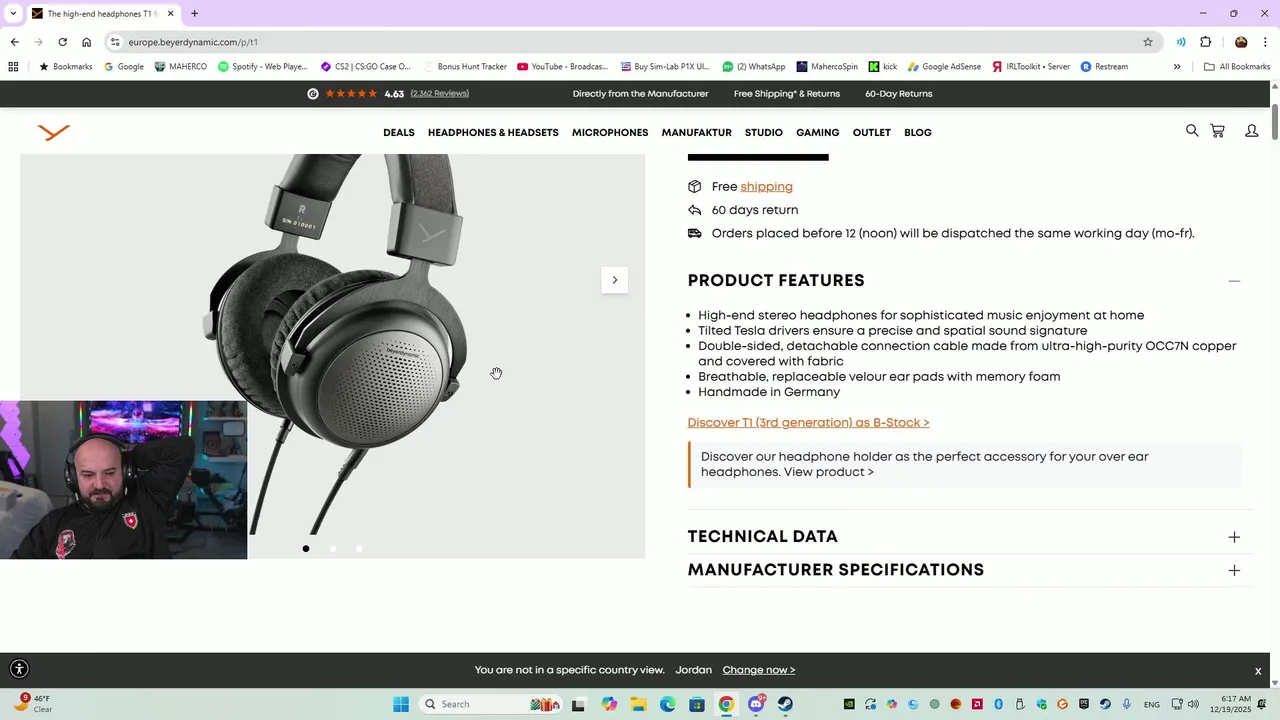Go back with the browser back arrow
The width and height of the screenshot is (1280, 720).
[x=14, y=42]
